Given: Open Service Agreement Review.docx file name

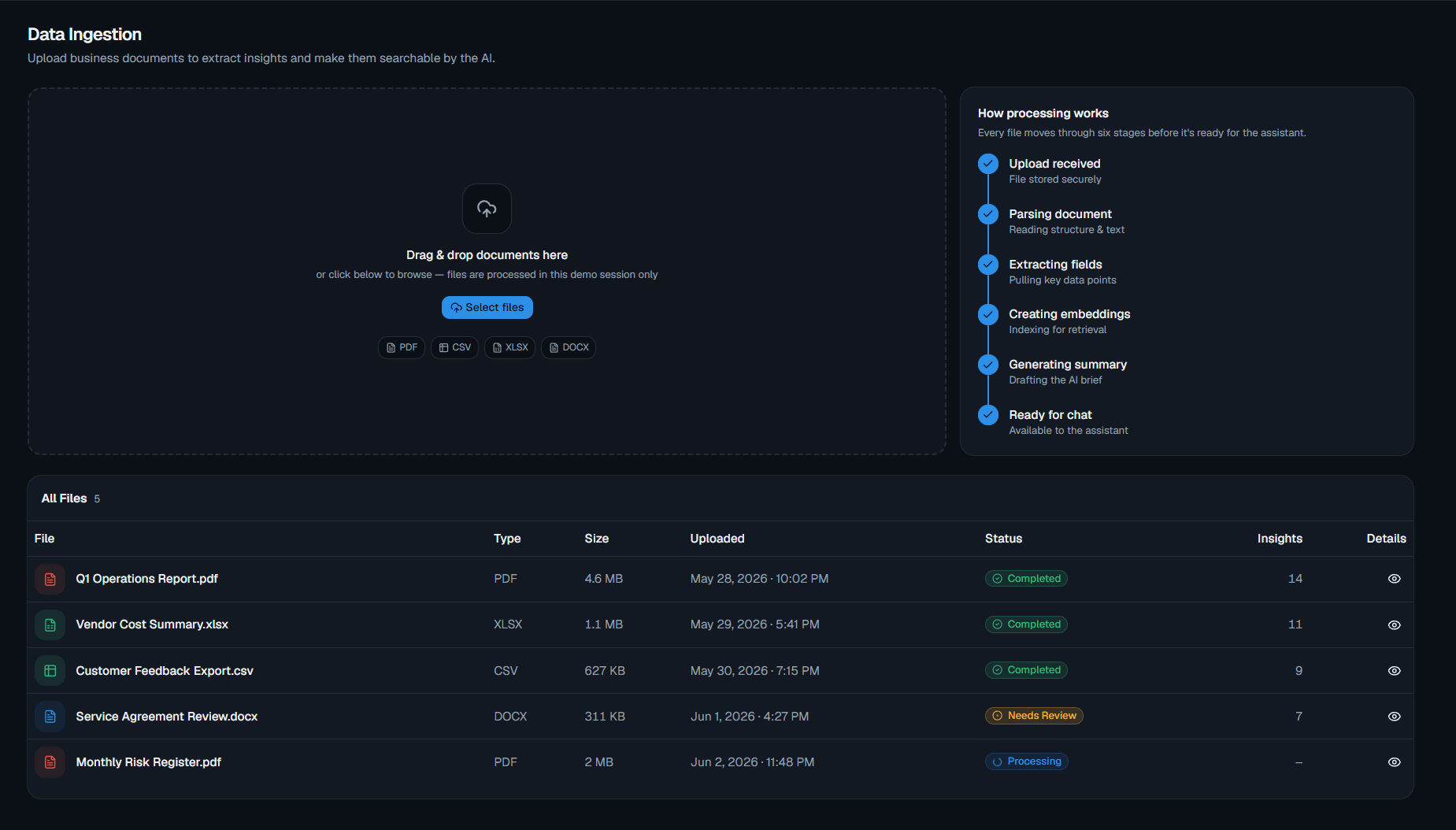Looking at the screenshot, I should (x=167, y=717).
